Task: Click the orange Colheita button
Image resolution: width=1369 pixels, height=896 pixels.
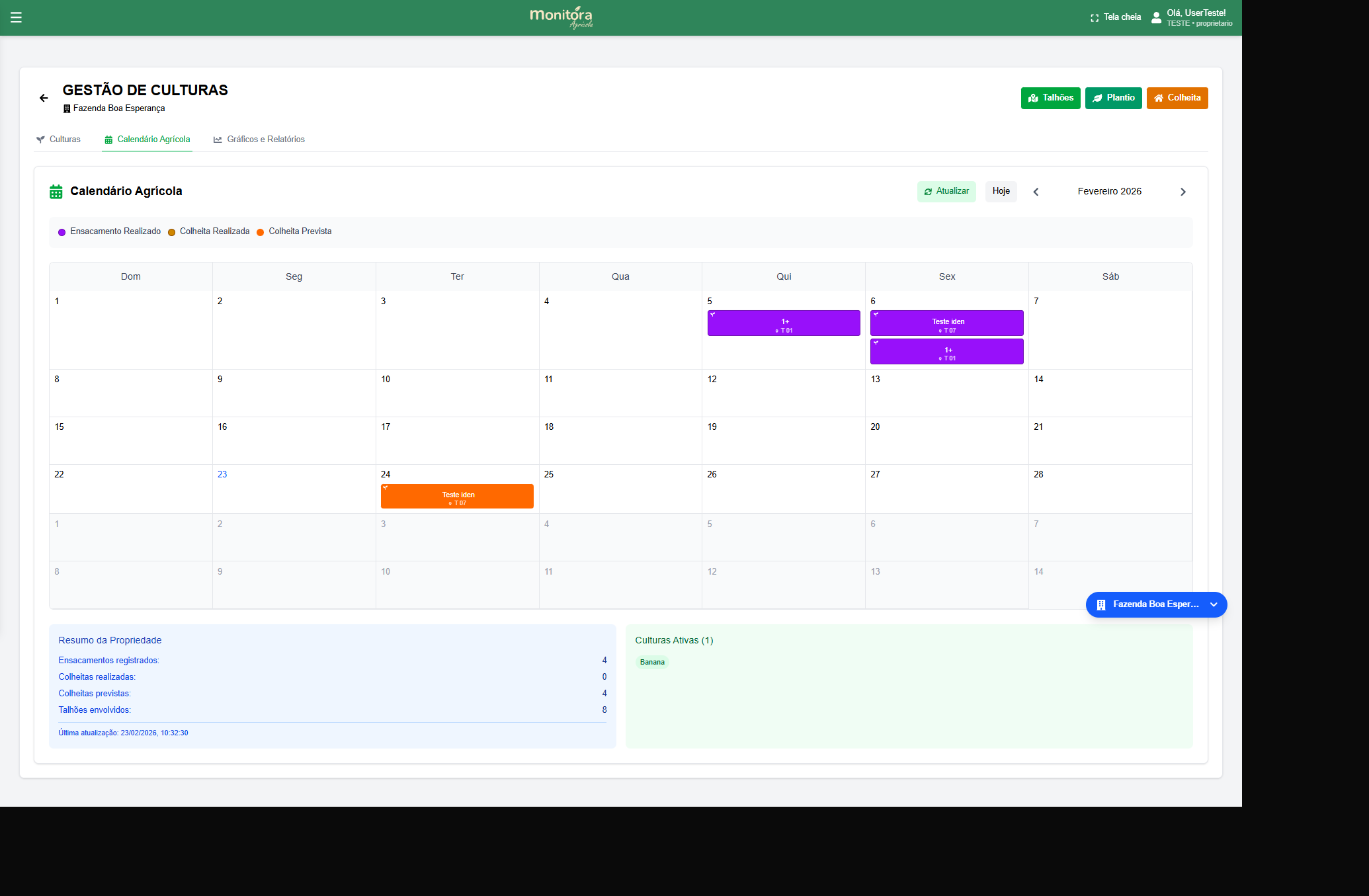Action: [1177, 98]
